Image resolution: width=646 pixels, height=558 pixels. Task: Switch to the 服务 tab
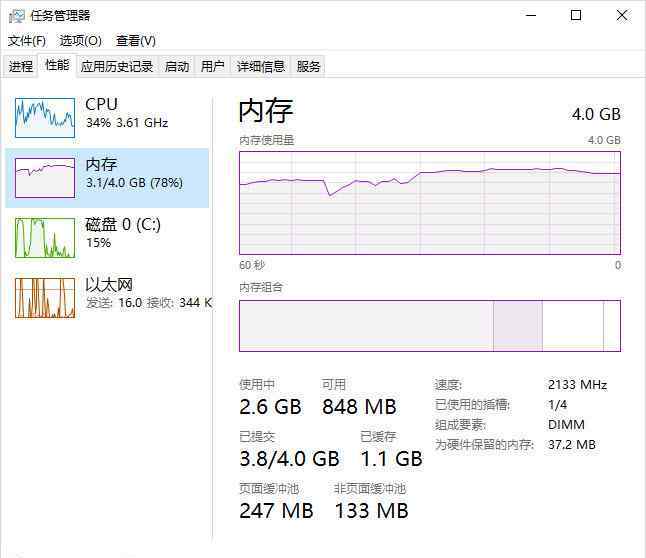pyautogui.click(x=308, y=66)
